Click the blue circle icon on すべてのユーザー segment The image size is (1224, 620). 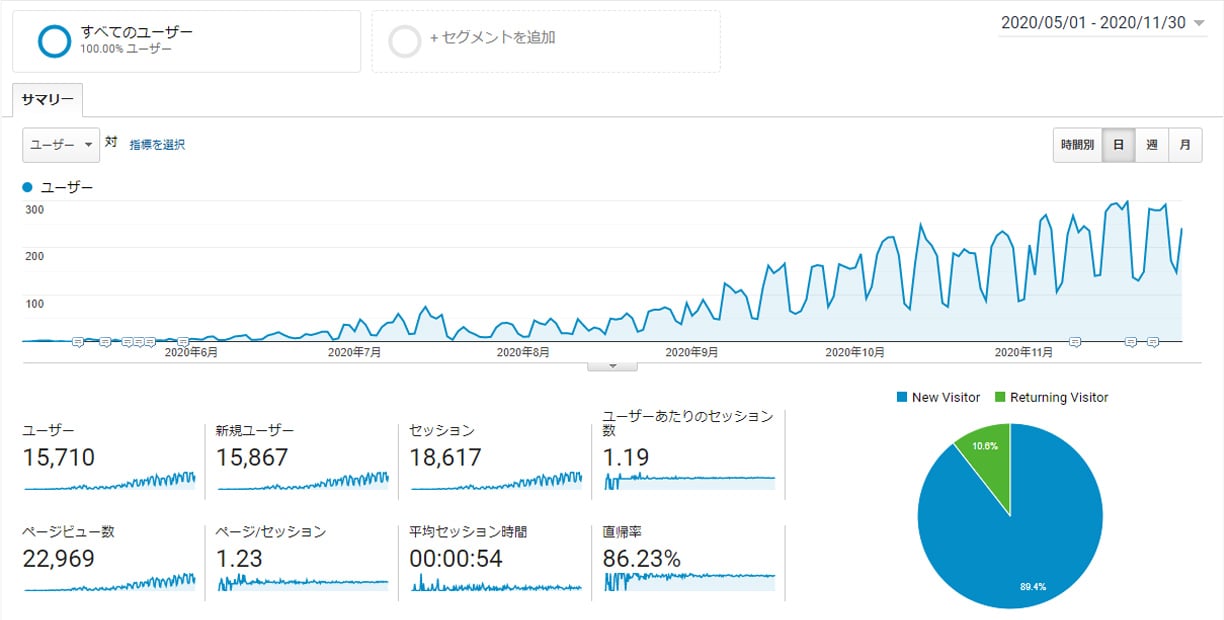click(52, 40)
